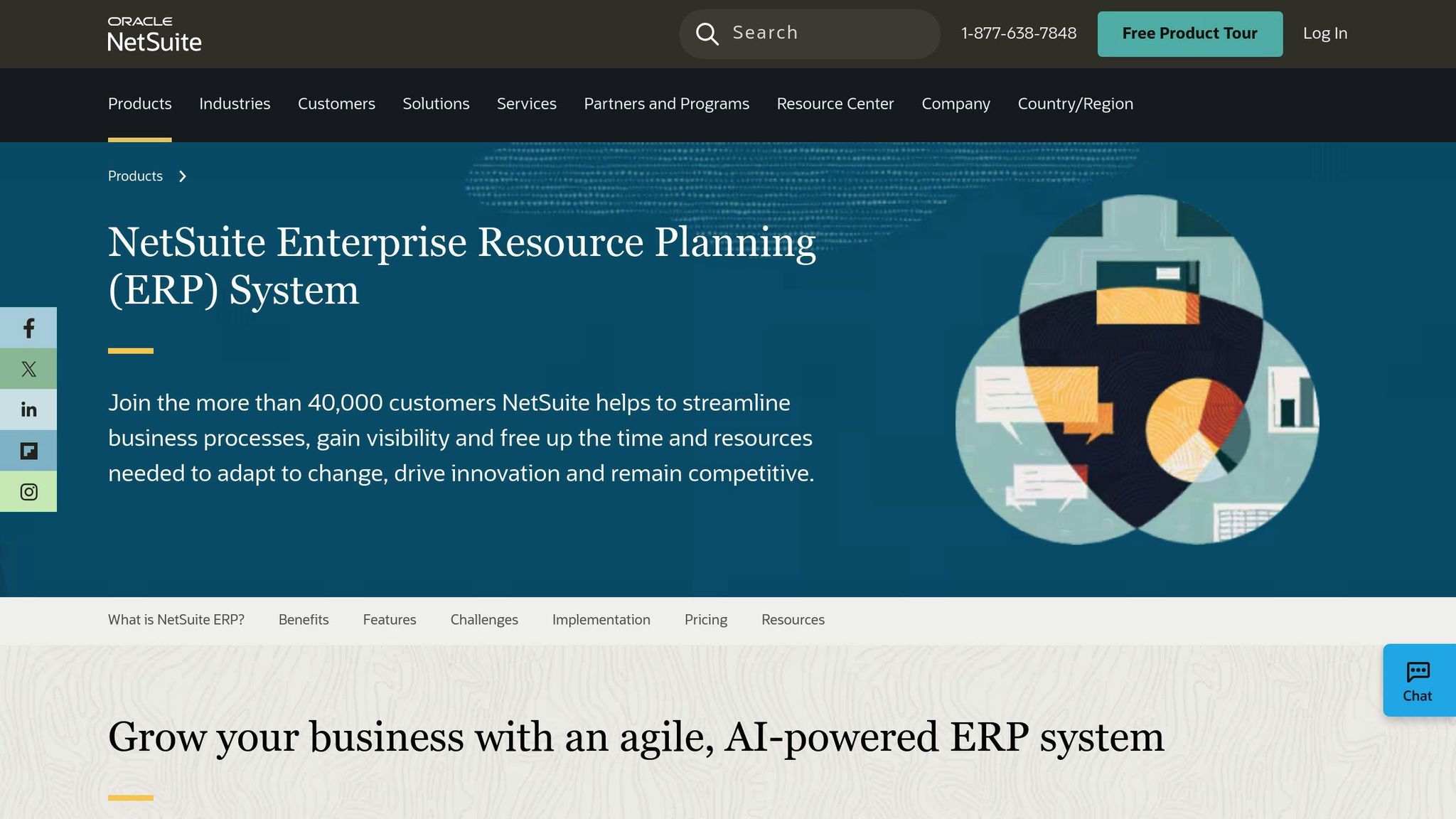Switch to the Features section tab
This screenshot has height=819, width=1456.
389,619
